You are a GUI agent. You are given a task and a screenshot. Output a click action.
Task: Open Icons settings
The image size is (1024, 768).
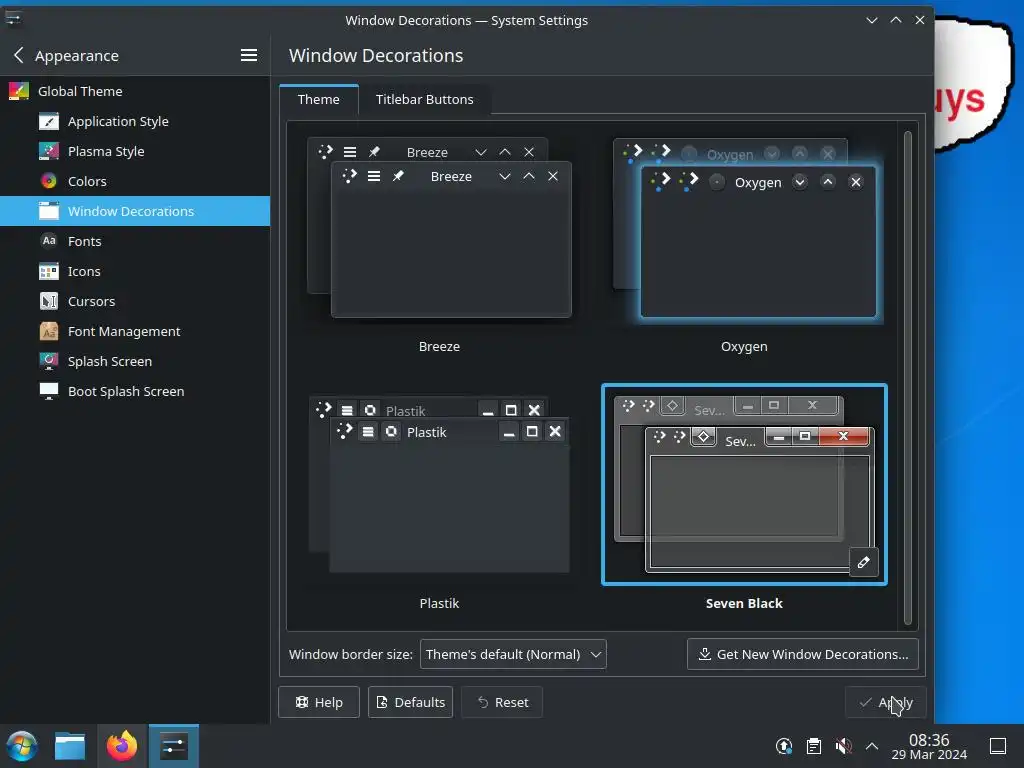tap(135, 272)
